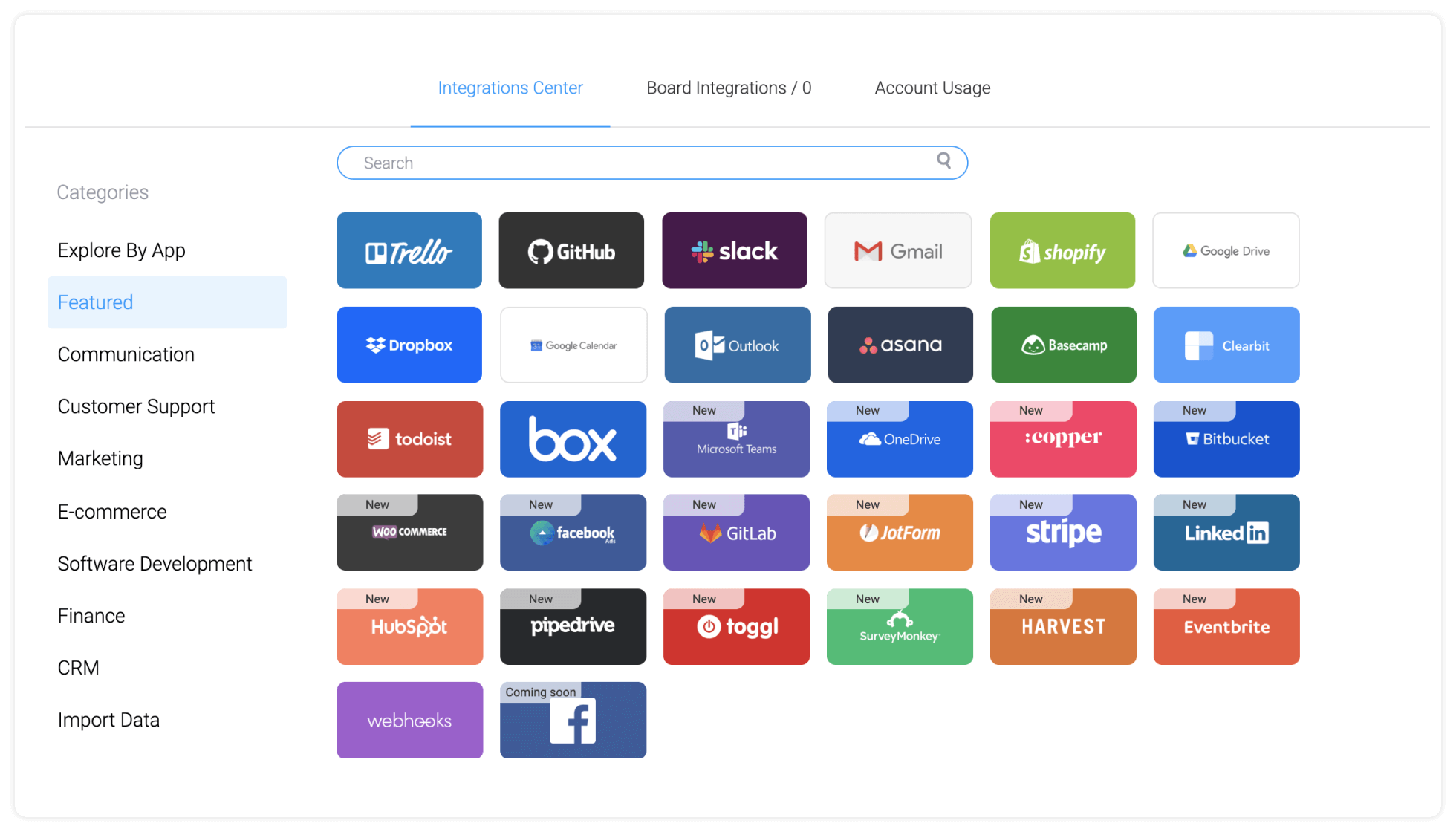Click the Software Development category

tap(156, 563)
